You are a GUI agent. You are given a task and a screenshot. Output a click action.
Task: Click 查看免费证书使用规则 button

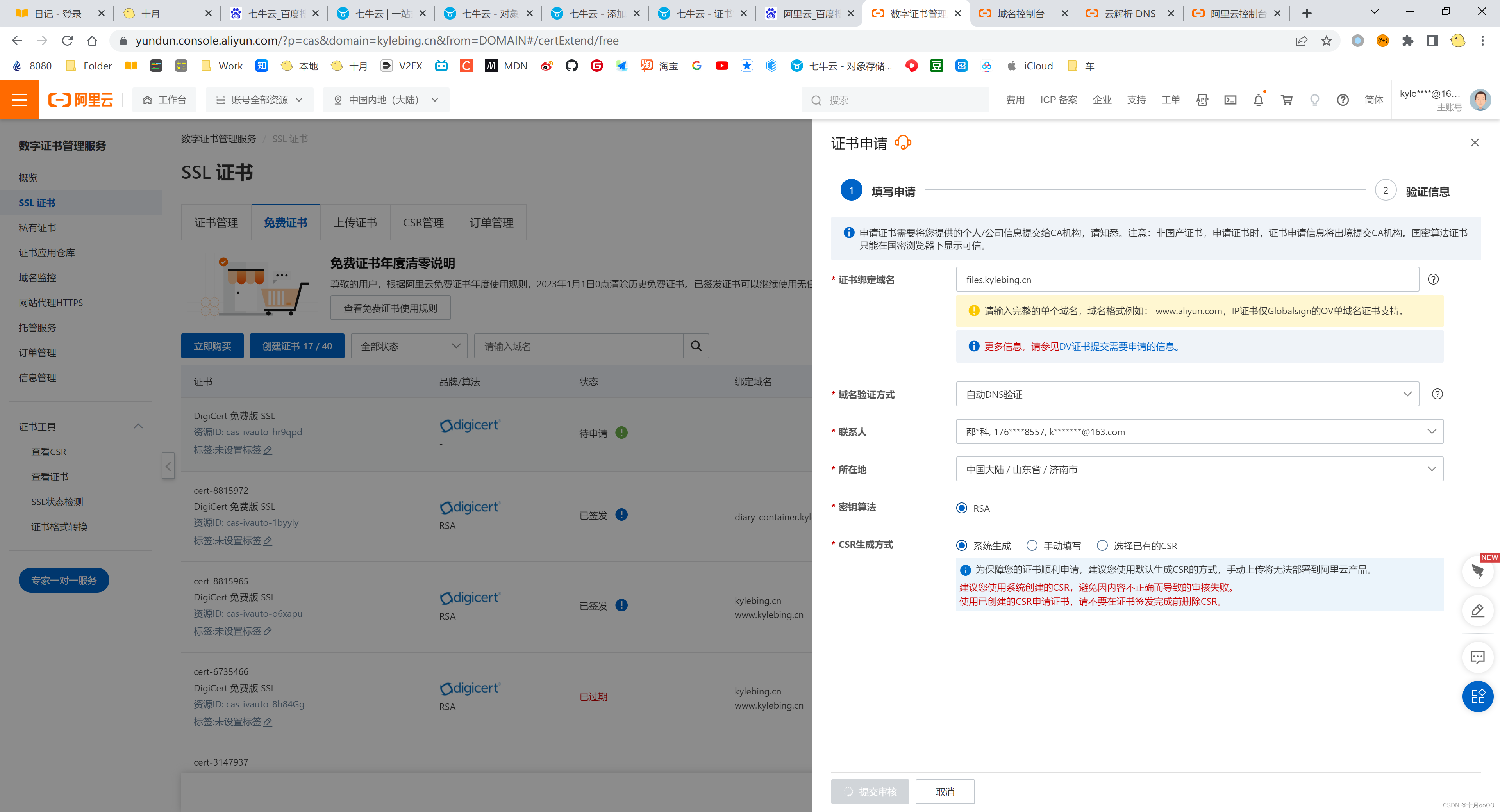pos(390,308)
